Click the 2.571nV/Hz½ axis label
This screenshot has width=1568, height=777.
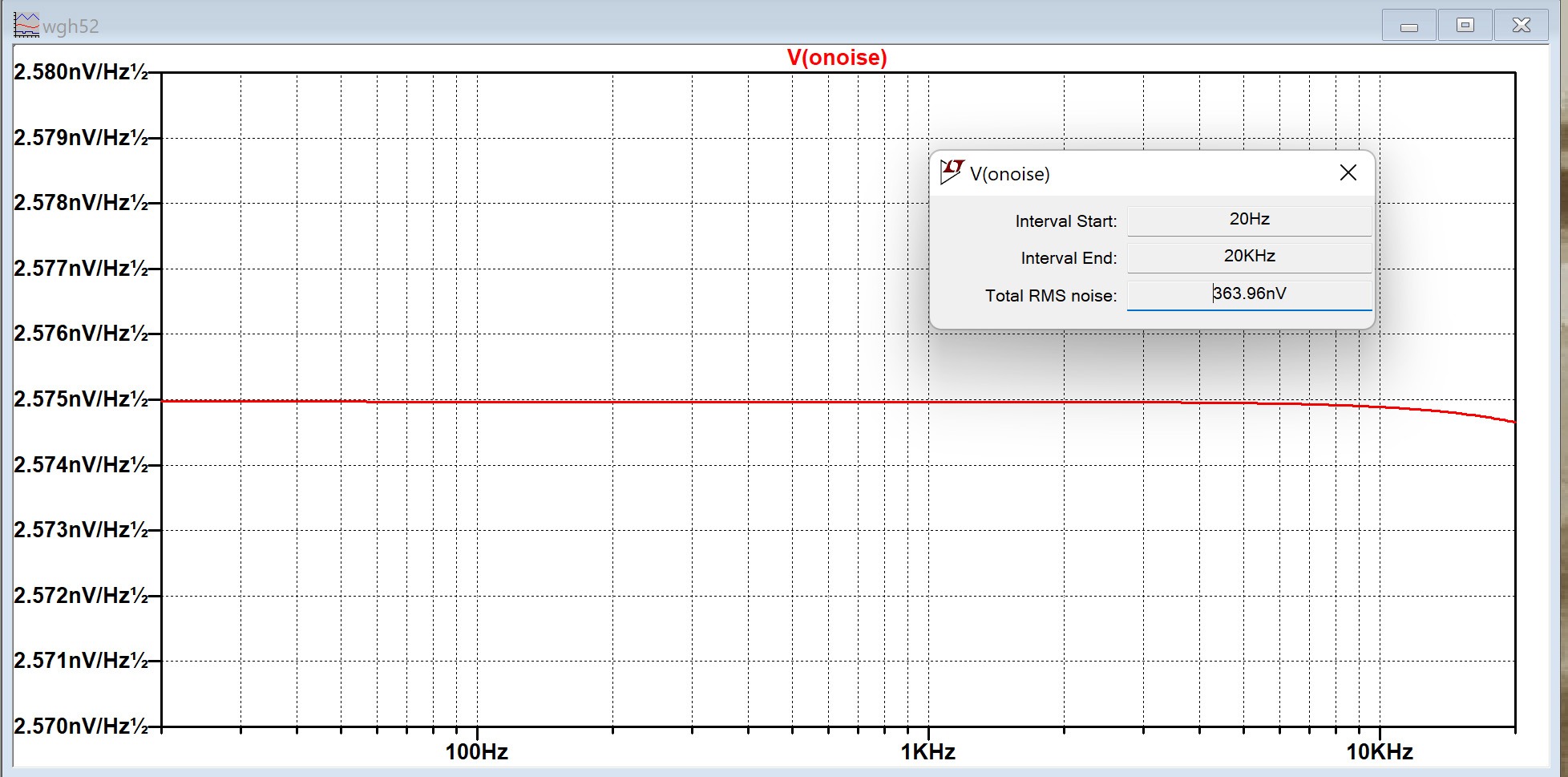[x=81, y=661]
